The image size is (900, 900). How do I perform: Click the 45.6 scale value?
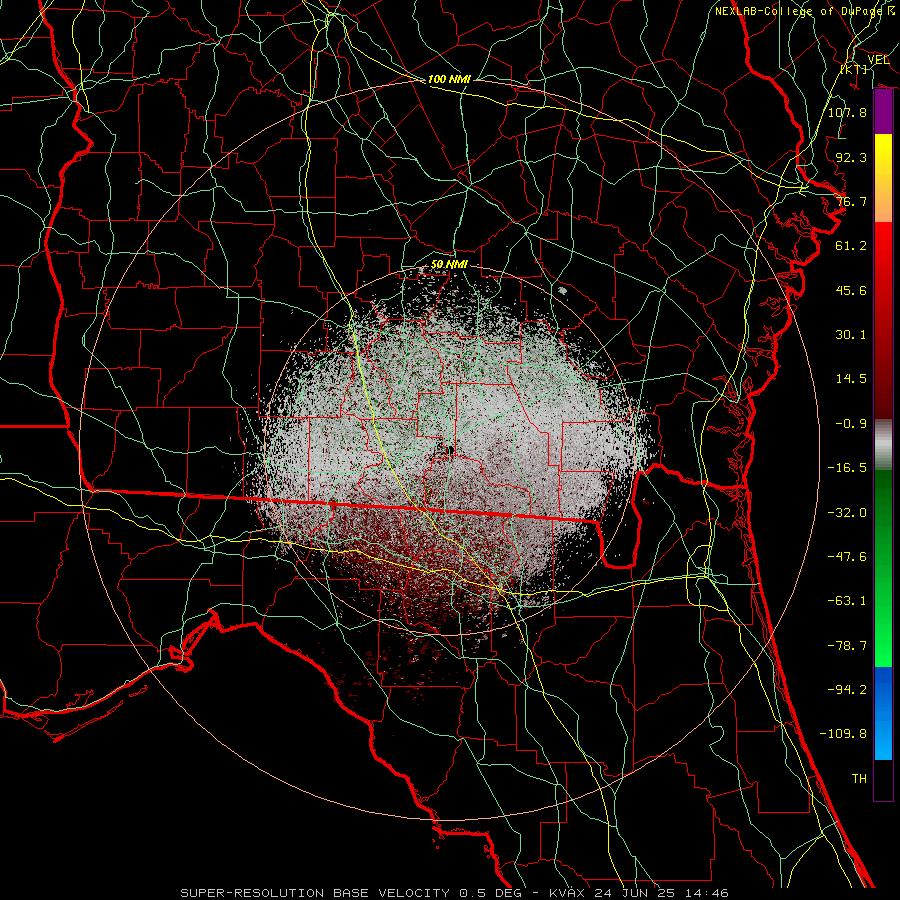click(851, 290)
